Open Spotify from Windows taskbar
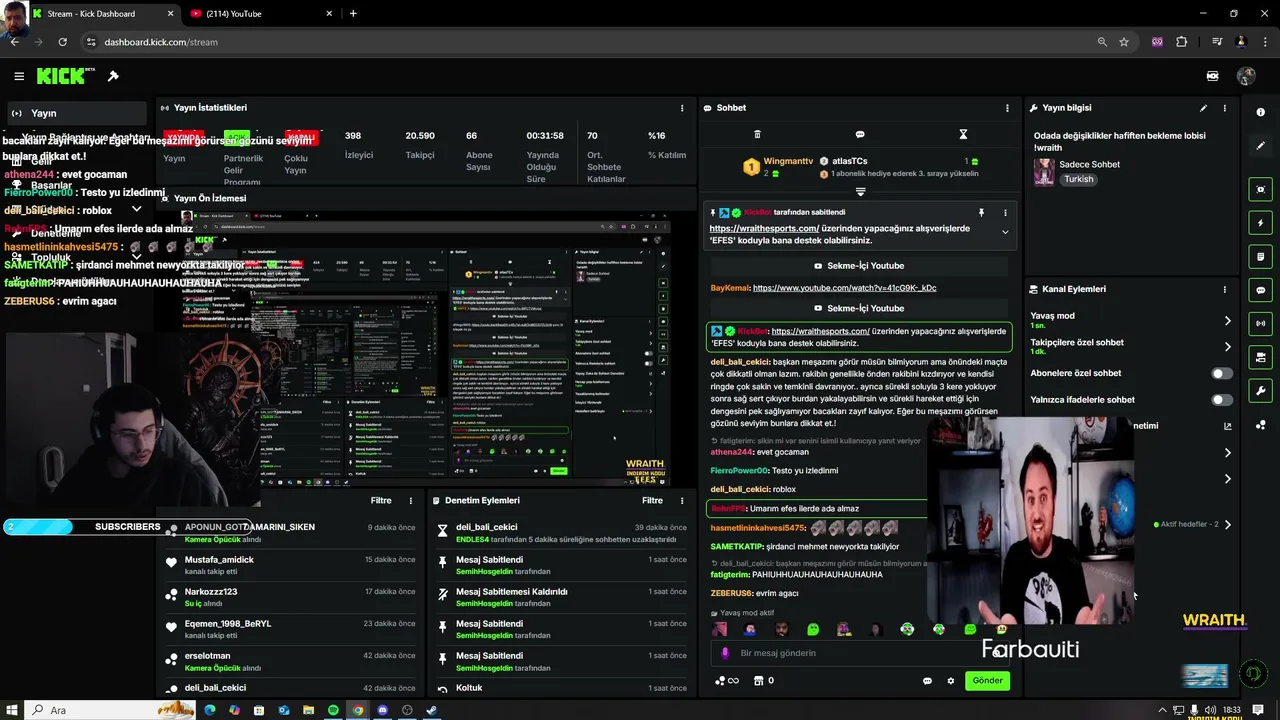 [333, 710]
